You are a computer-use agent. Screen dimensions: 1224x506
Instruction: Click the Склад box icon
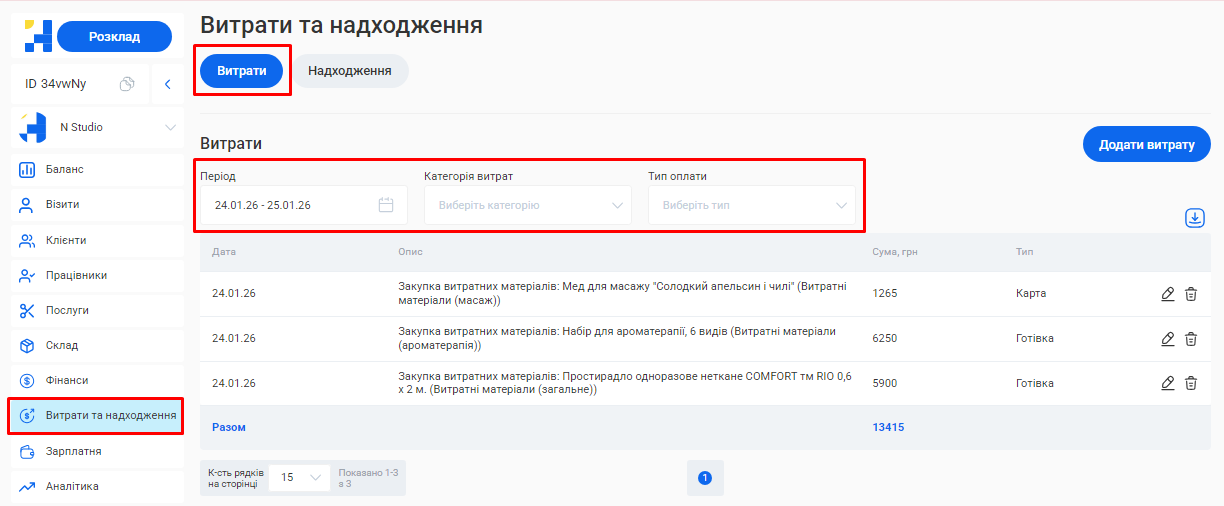click(x=28, y=345)
